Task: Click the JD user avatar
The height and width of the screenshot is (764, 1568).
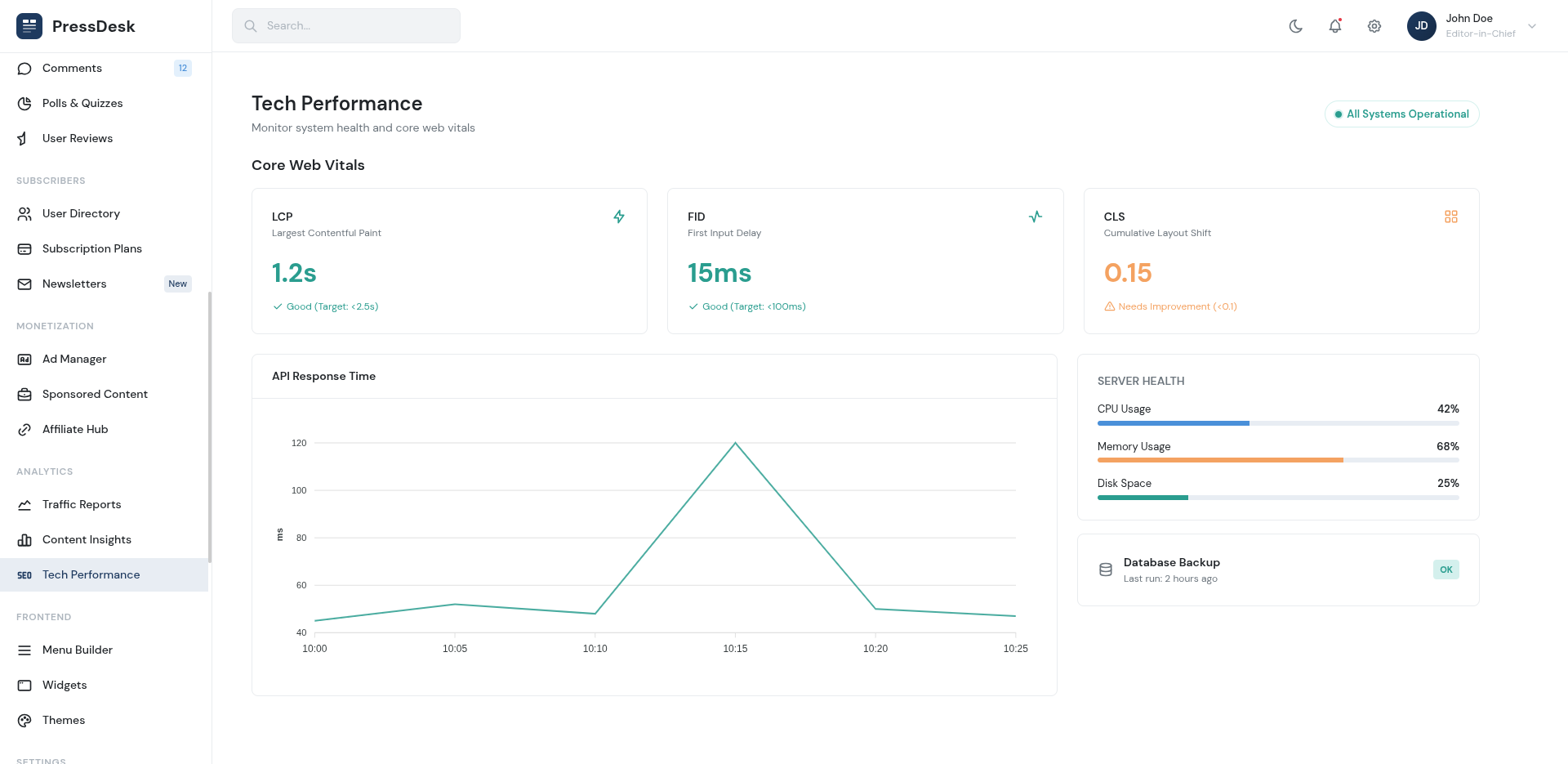Action: click(x=1421, y=26)
